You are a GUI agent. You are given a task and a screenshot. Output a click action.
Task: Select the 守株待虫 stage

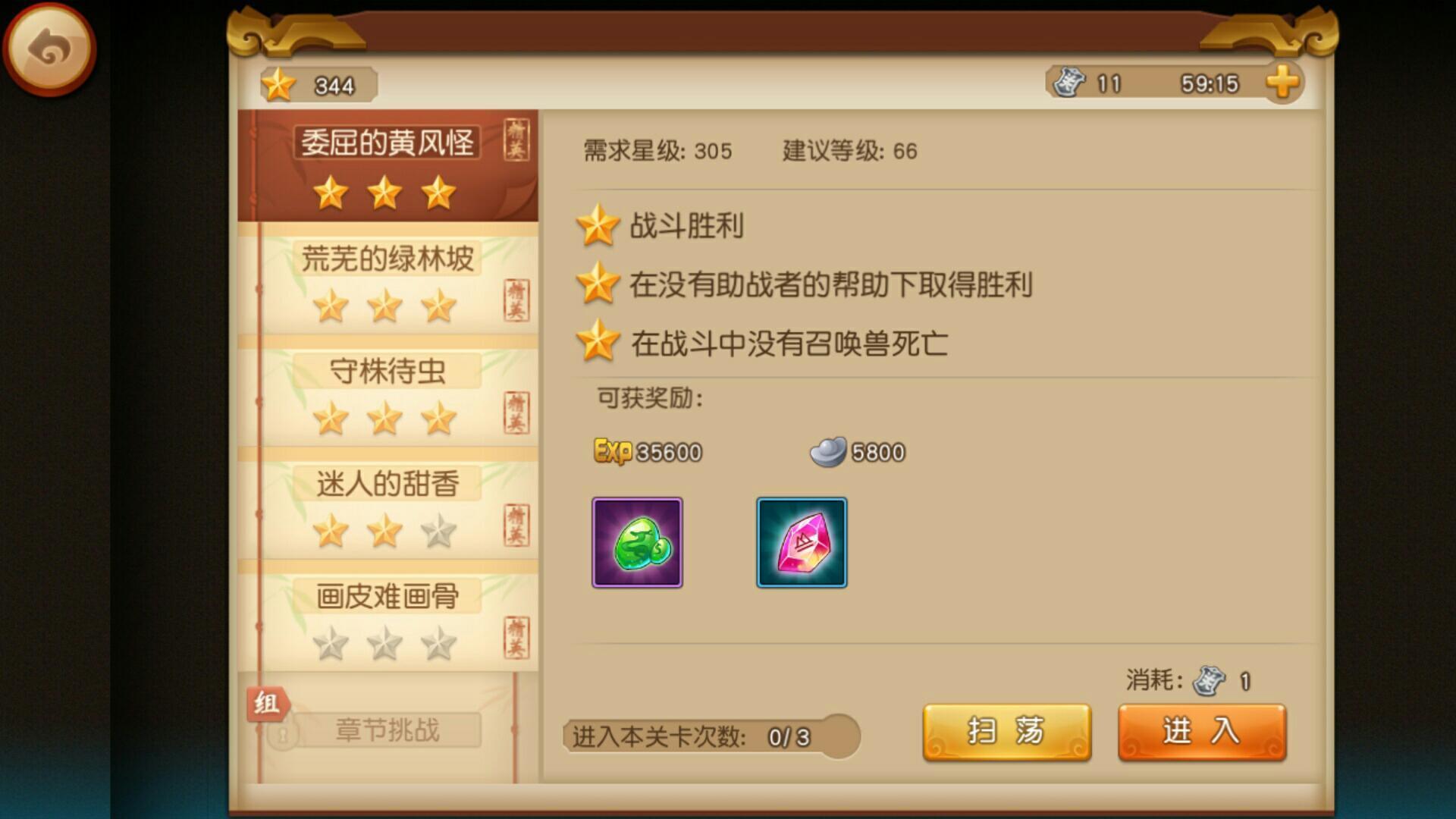point(388,391)
